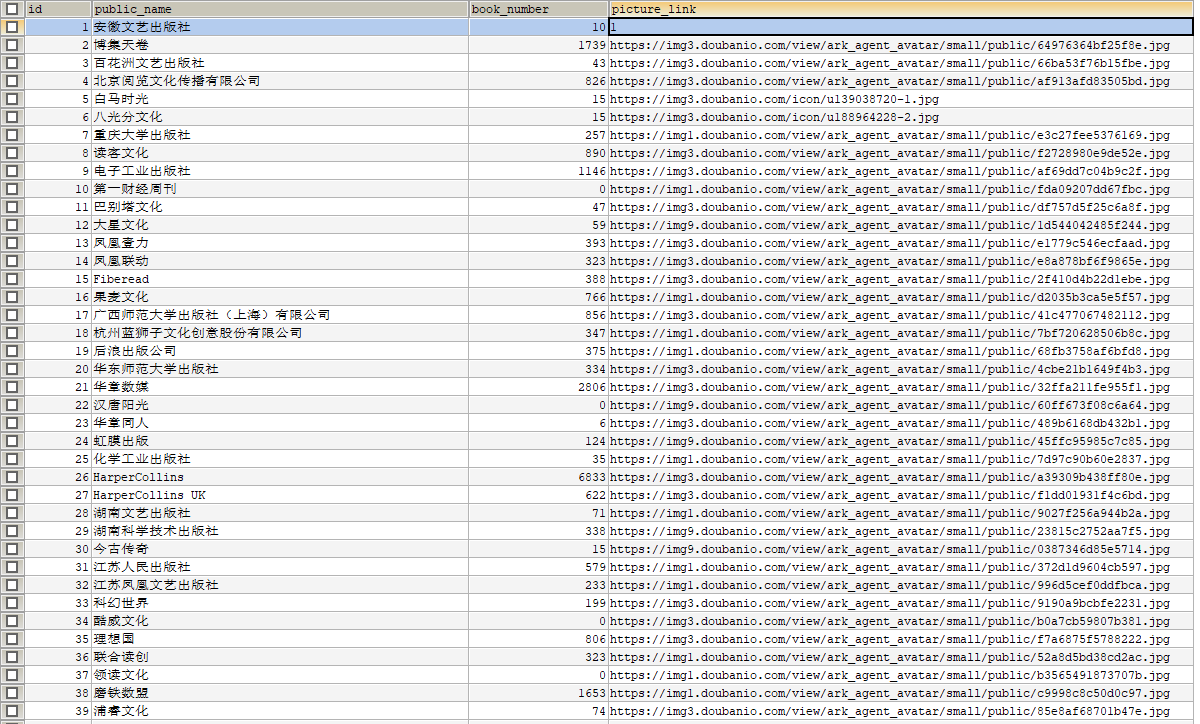Select the 杭州蓝狮子文化创意股份有限公司 cell
The image size is (1200, 724).
(280, 333)
